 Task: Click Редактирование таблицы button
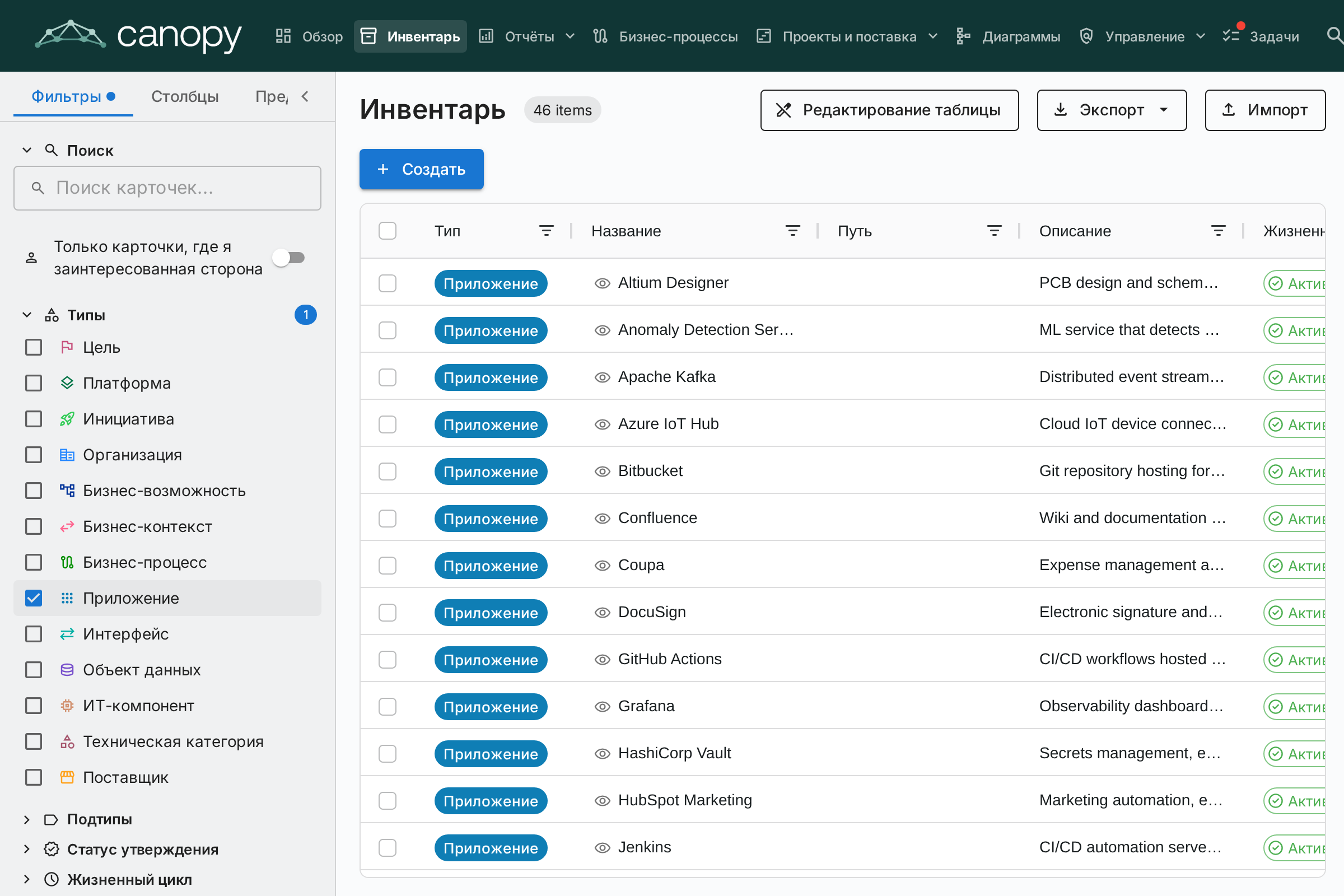coord(889,110)
